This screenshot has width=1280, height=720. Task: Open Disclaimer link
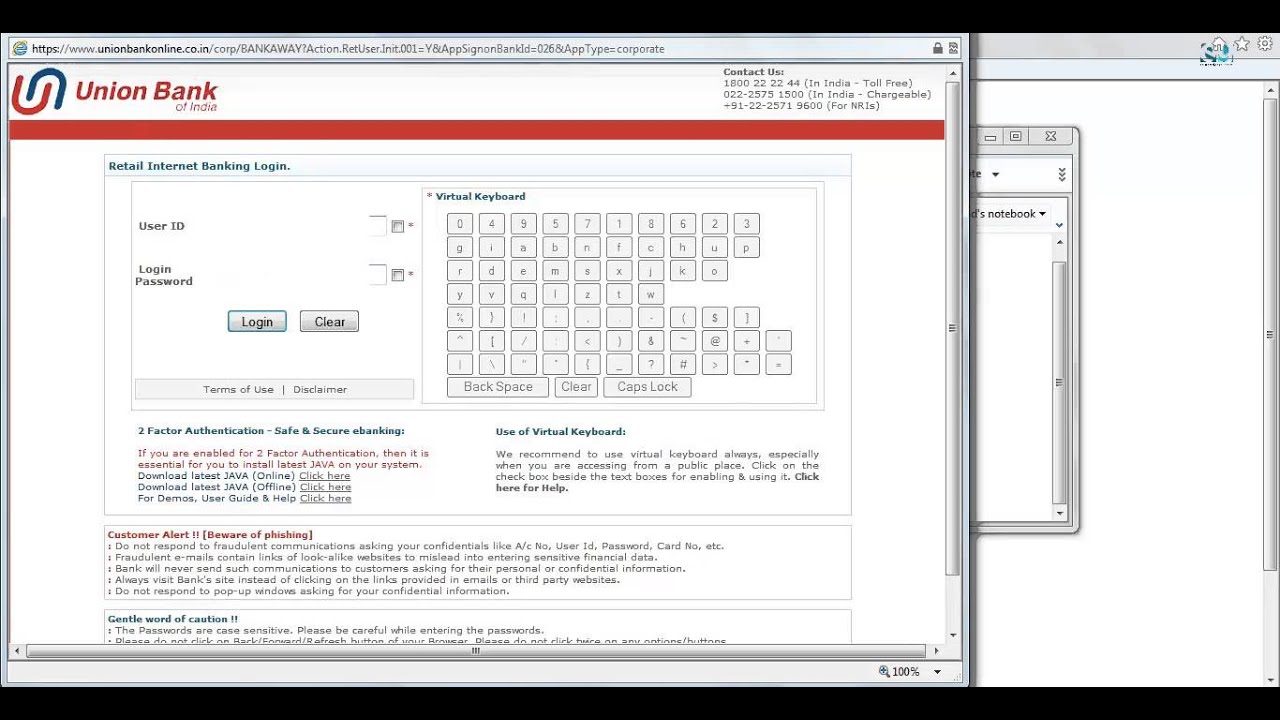point(320,390)
